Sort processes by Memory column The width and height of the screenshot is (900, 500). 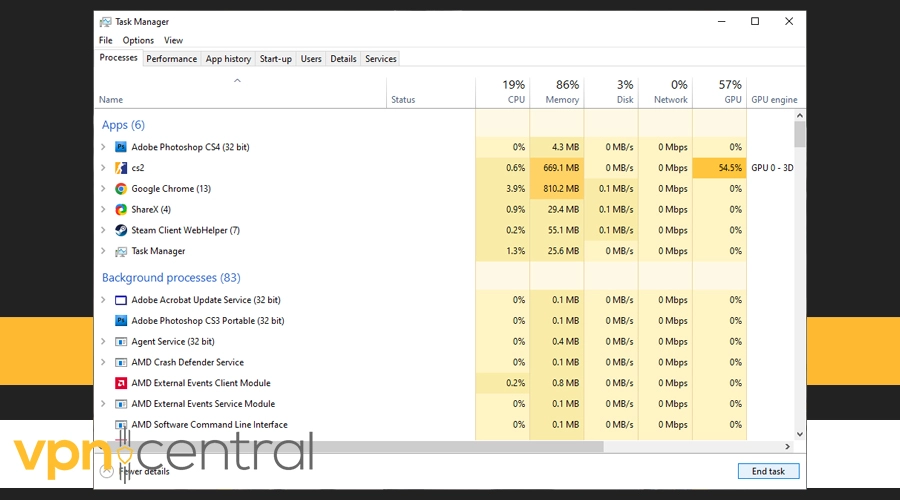coord(557,92)
